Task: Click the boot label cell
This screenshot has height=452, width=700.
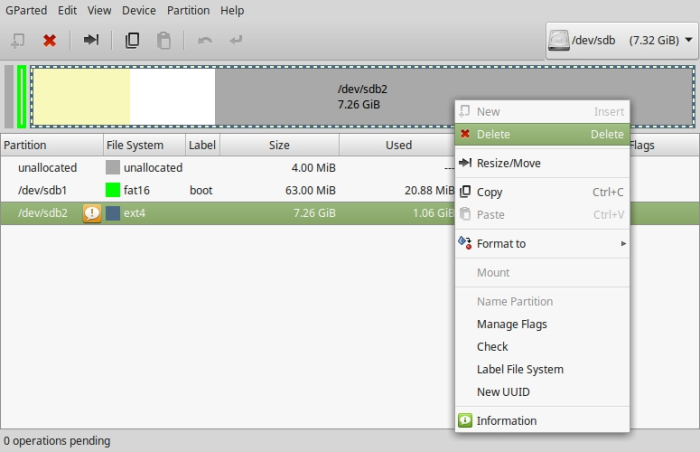Action: [x=201, y=190]
